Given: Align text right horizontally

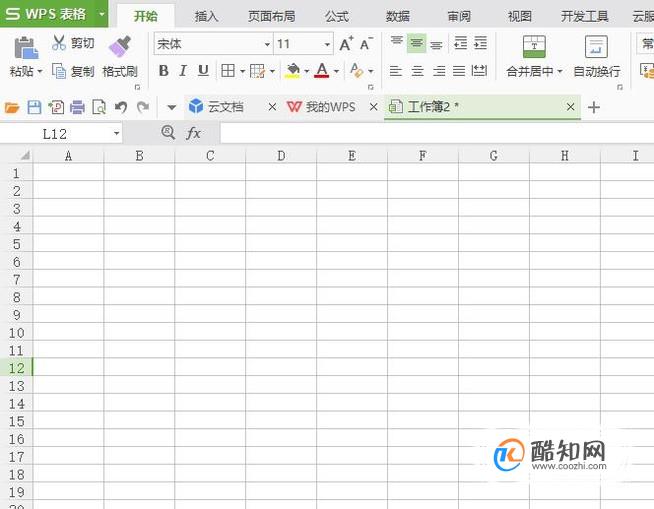Looking at the screenshot, I should [439, 71].
